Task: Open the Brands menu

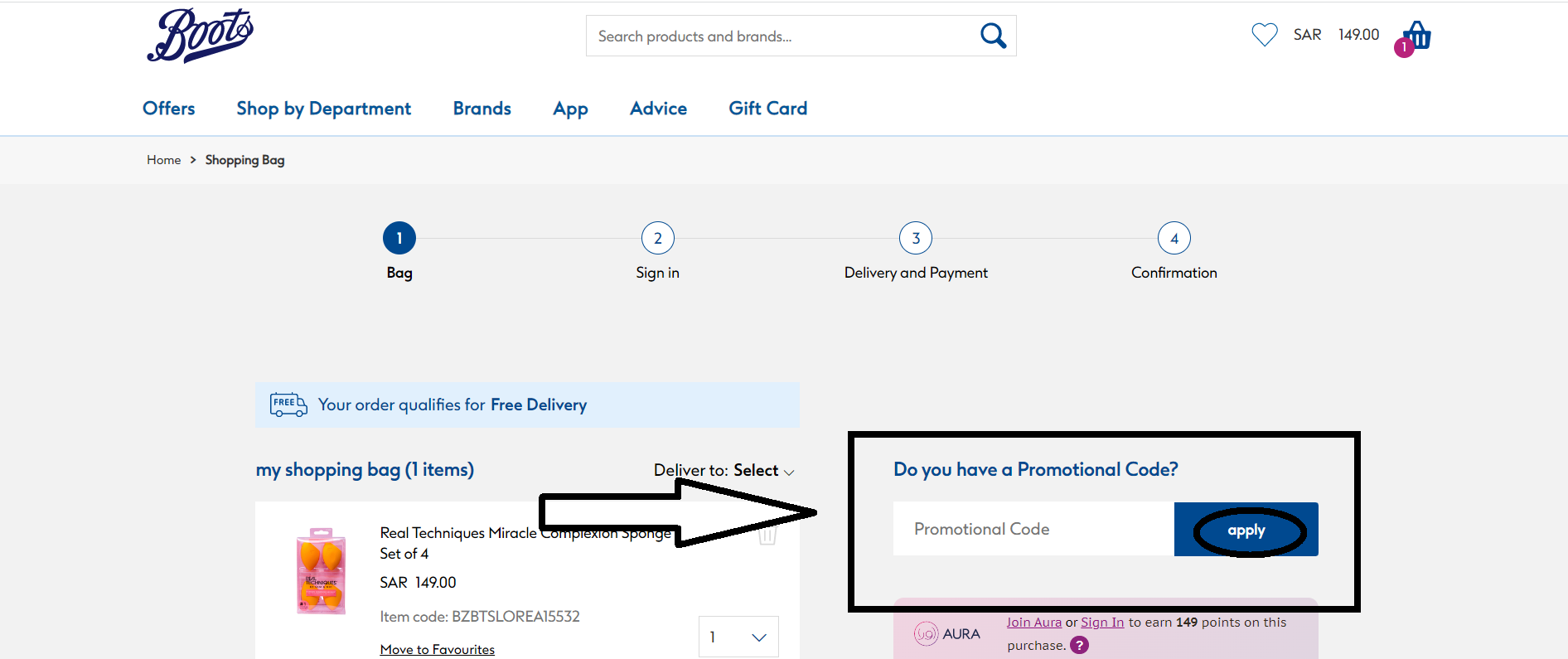Action: pos(482,109)
